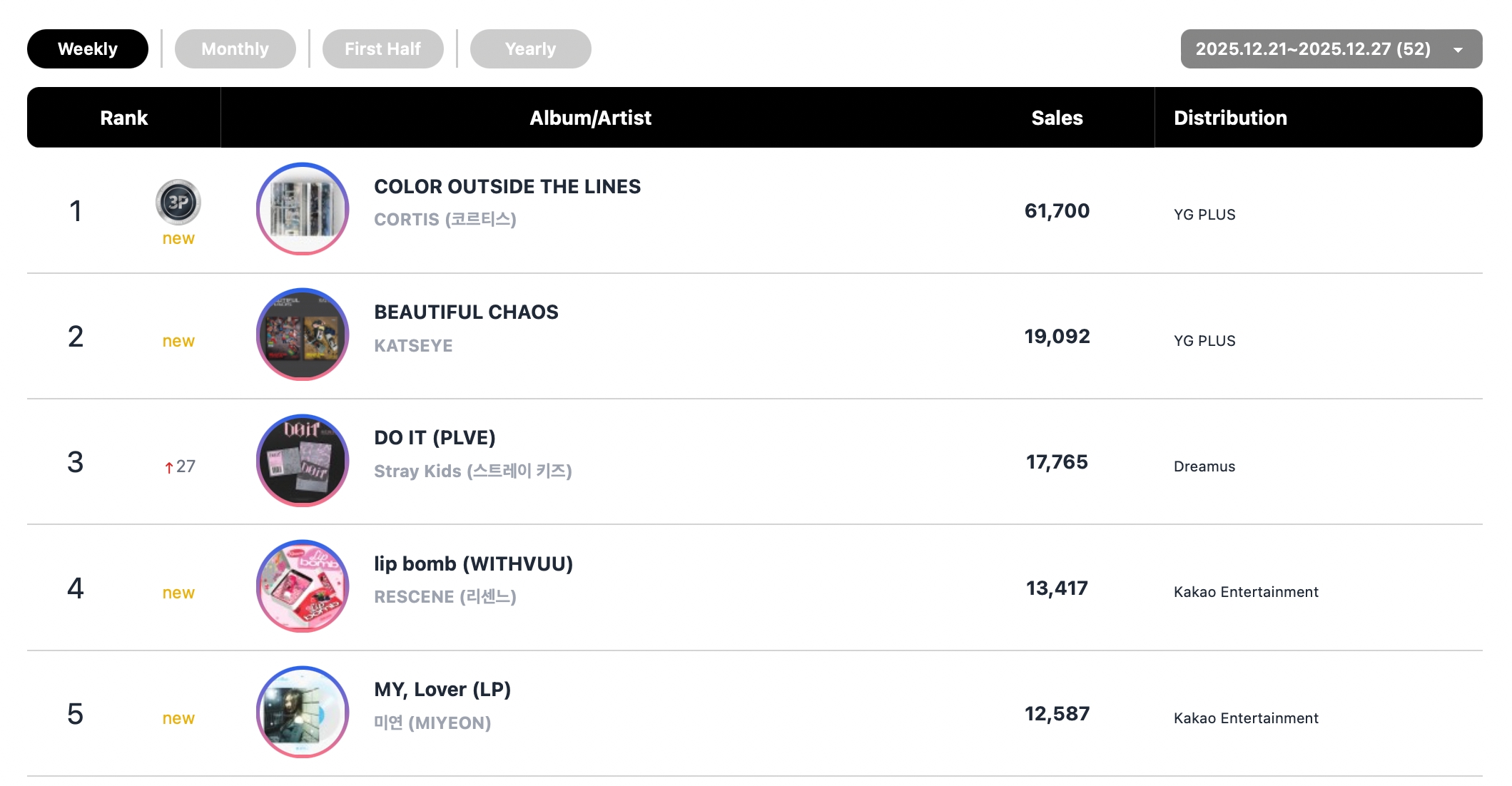Click the Sales column header
Screen dimensions: 1512x786
pyautogui.click(x=1057, y=118)
